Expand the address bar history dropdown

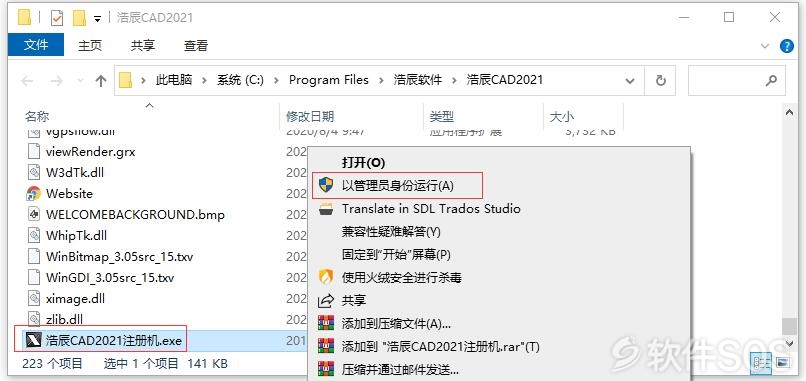point(630,81)
